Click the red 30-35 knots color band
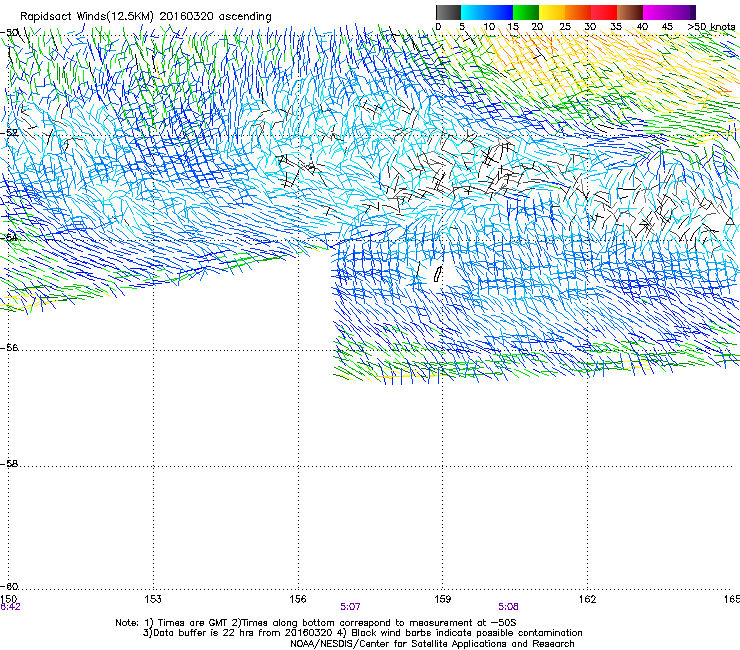 (x=604, y=12)
